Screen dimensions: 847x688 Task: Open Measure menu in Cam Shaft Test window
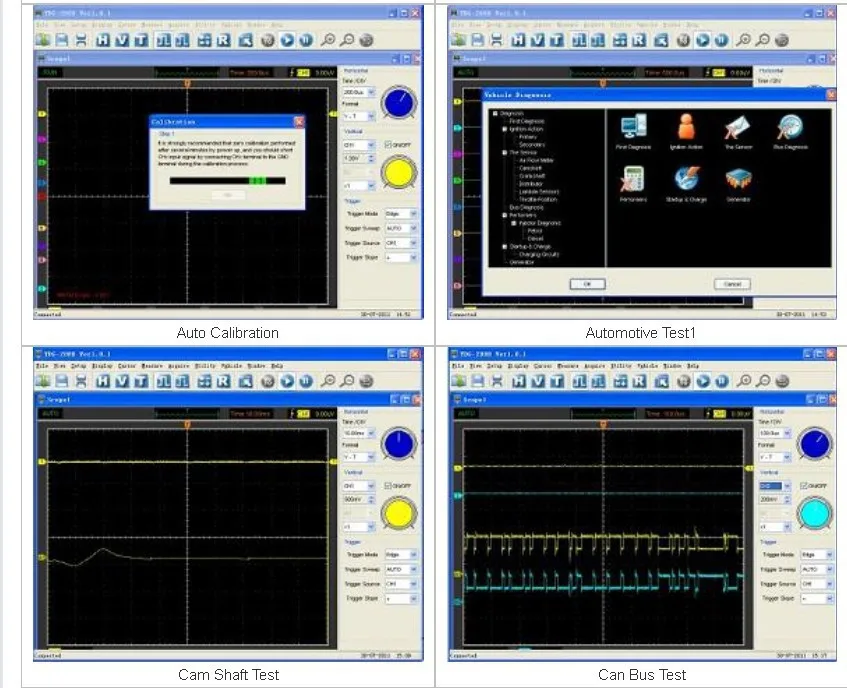152,366
